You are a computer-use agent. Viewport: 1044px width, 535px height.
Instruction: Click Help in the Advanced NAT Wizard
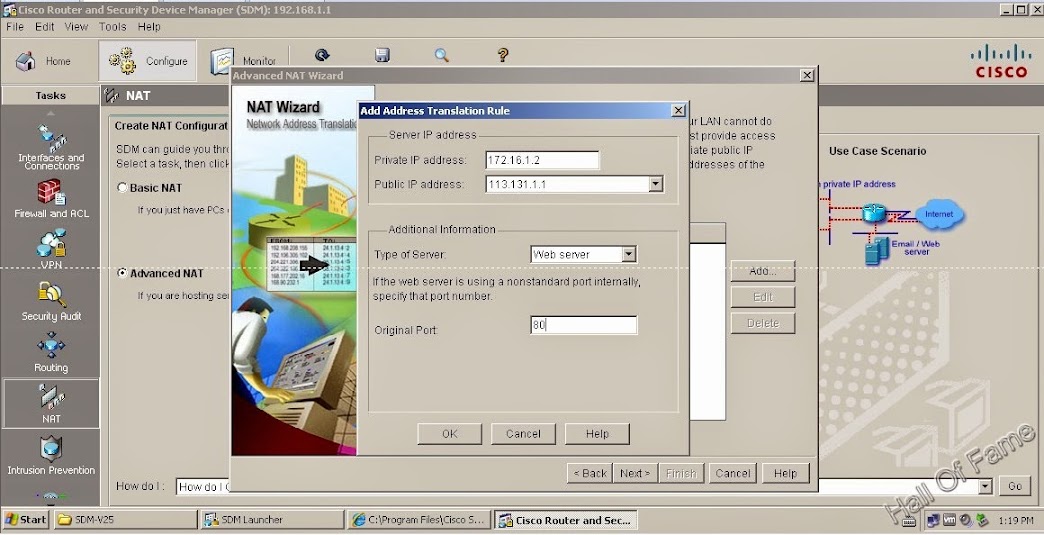785,473
